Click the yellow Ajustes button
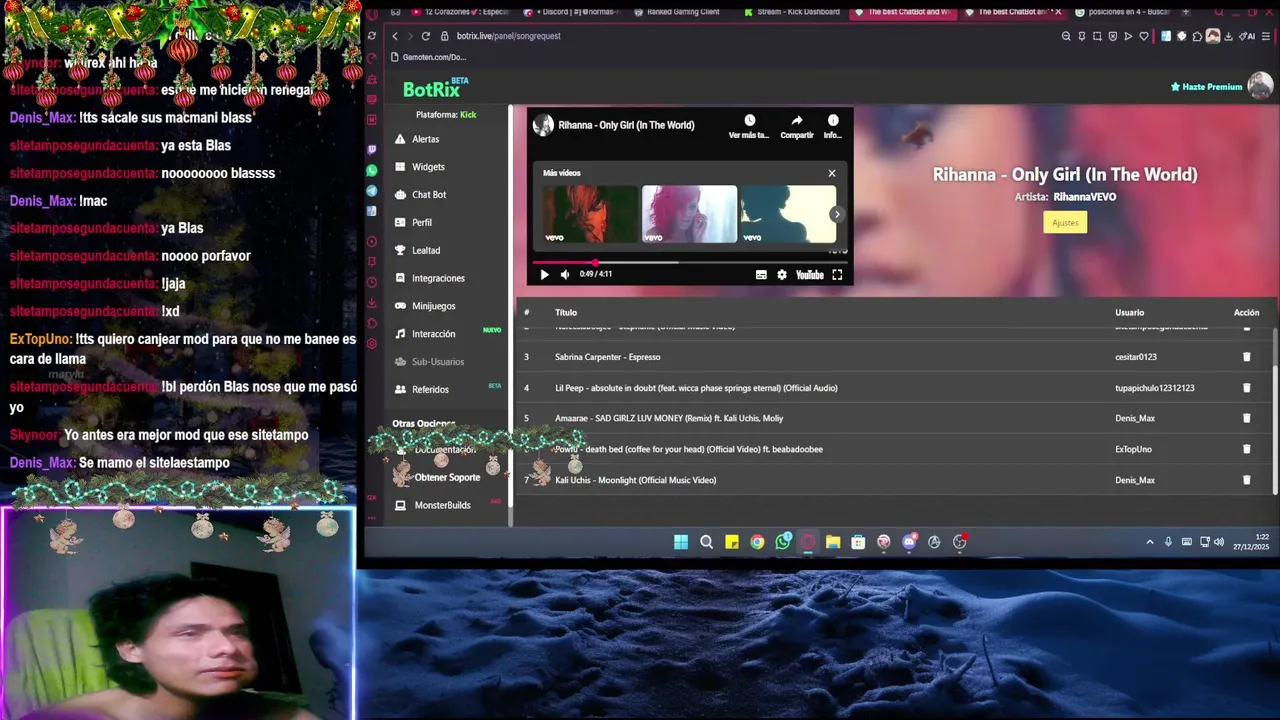Screen dimensions: 1280x720 1065,222
